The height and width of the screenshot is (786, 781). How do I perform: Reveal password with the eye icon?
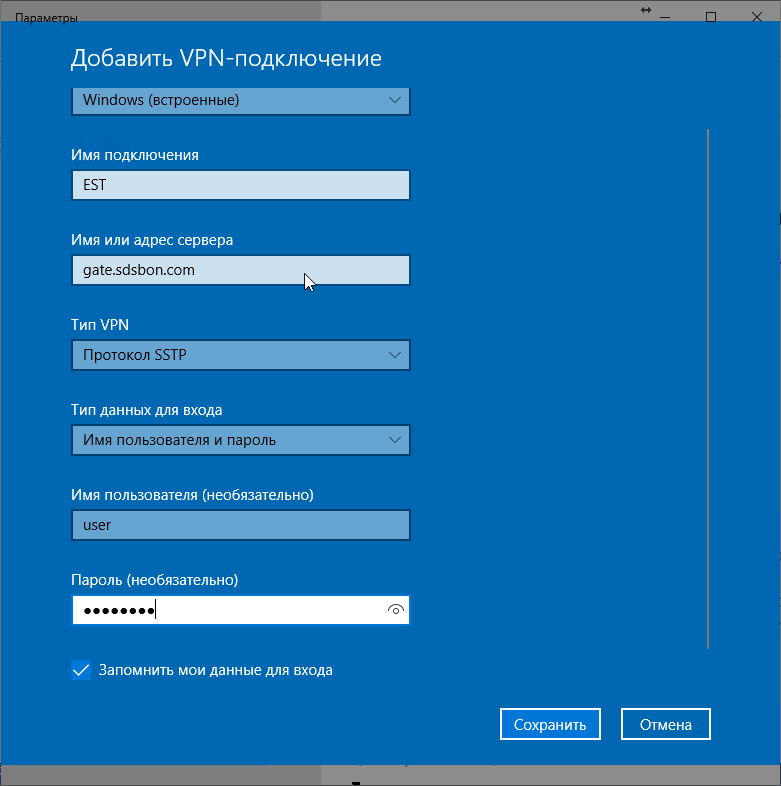396,610
